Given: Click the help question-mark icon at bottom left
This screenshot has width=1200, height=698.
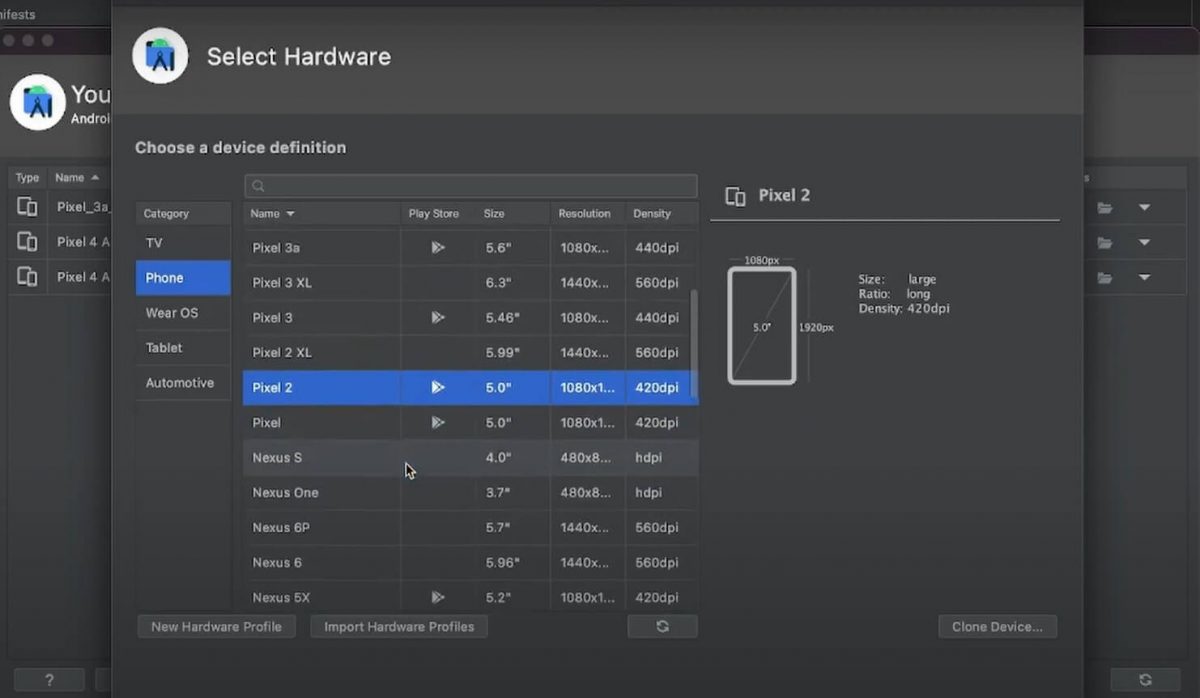Looking at the screenshot, I should pyautogui.click(x=48, y=679).
